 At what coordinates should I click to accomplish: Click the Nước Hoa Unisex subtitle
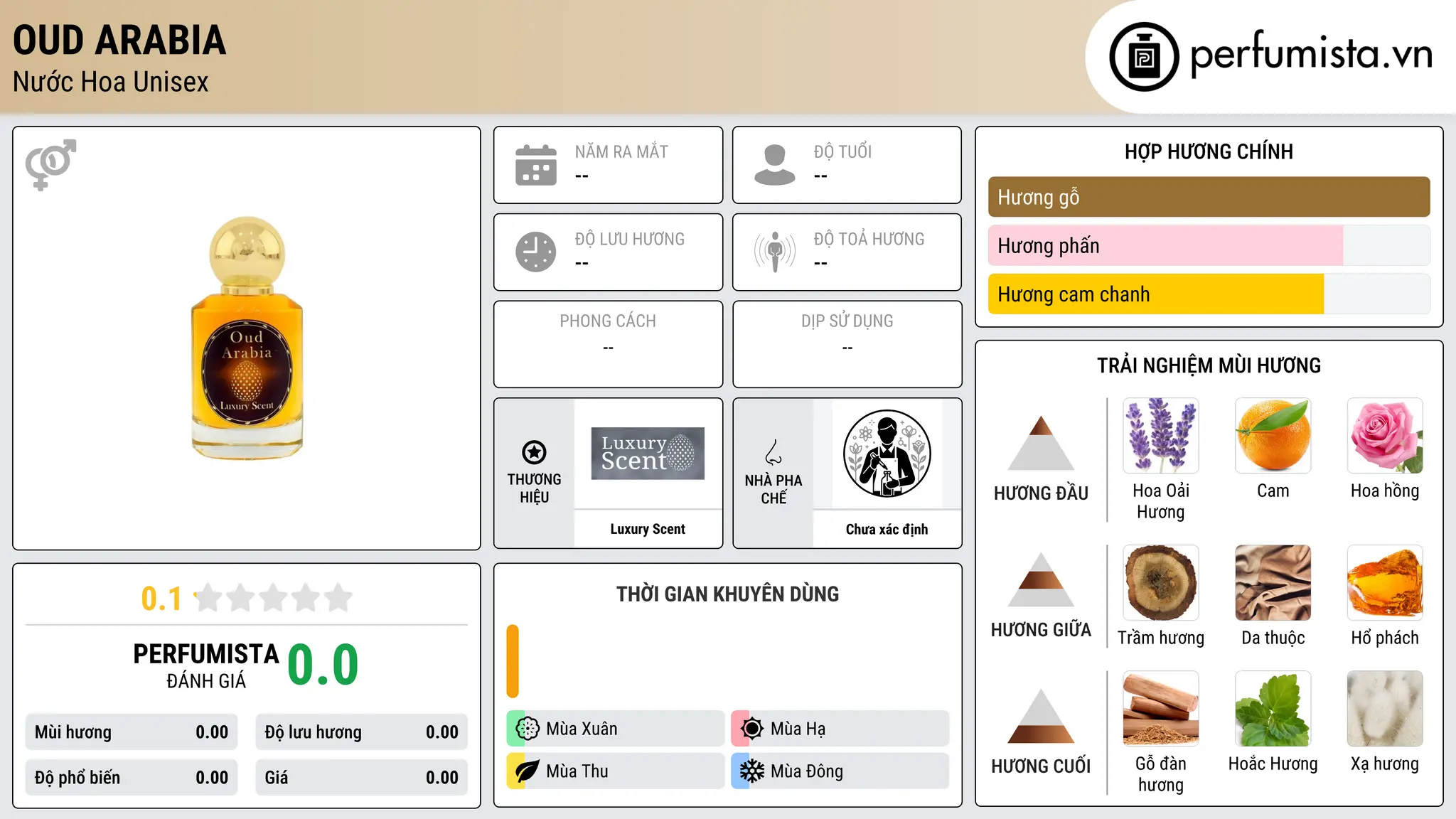111,82
